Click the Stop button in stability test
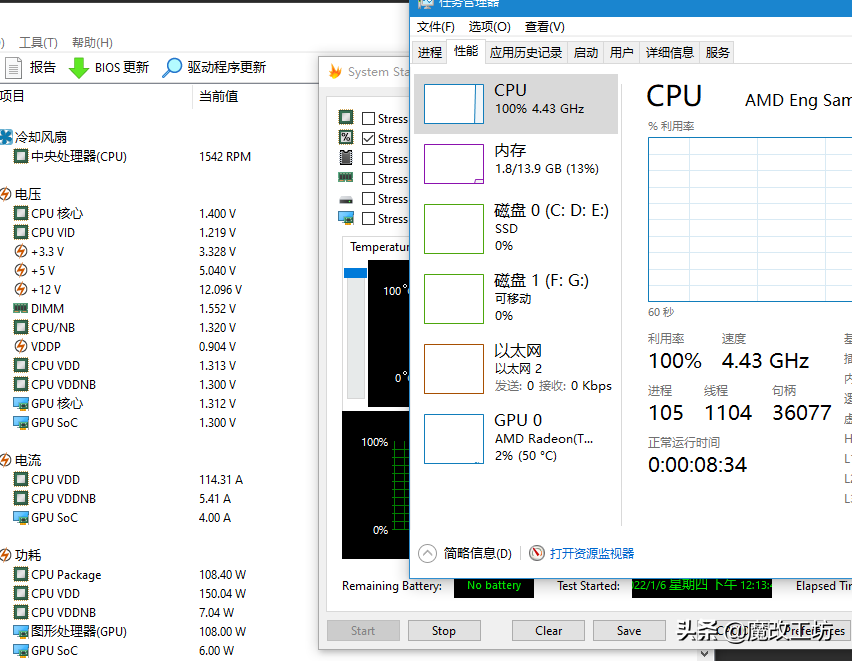Viewport: 852px width, 661px height. pyautogui.click(x=444, y=631)
